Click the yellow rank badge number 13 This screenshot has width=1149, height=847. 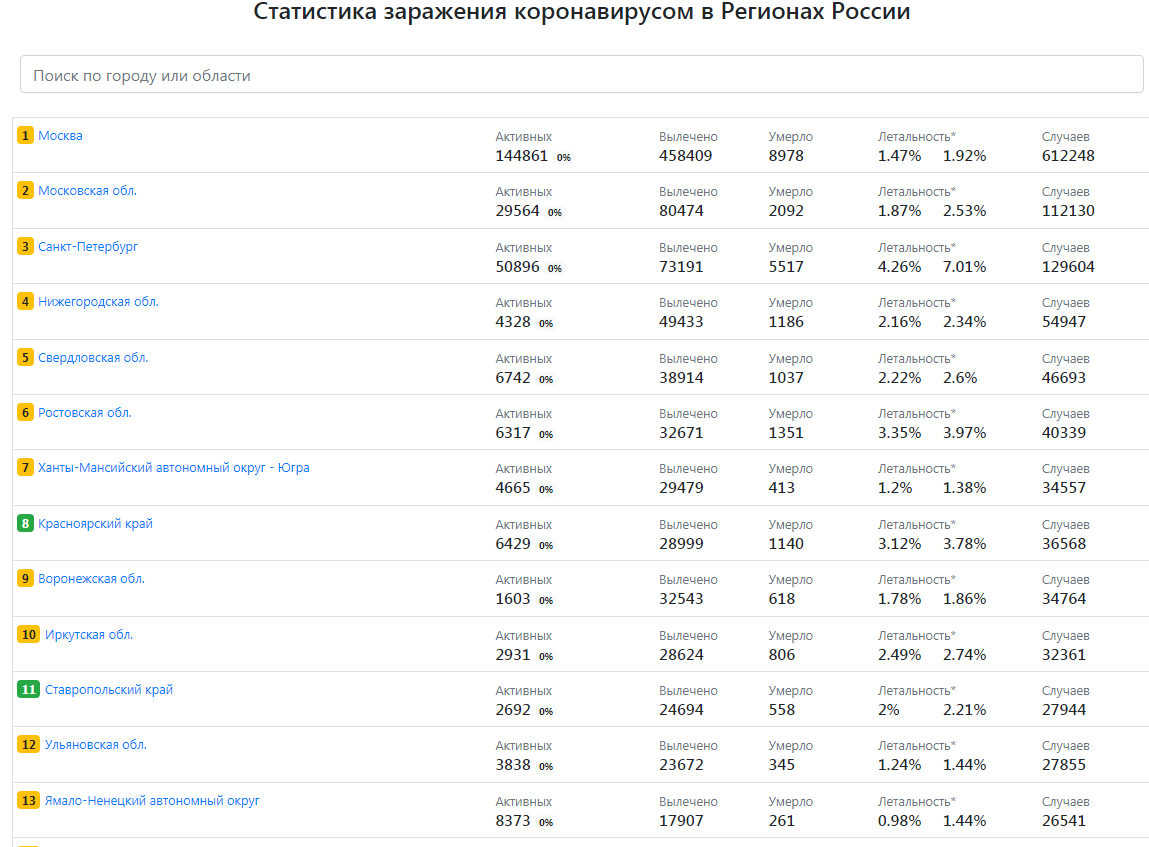(x=29, y=801)
